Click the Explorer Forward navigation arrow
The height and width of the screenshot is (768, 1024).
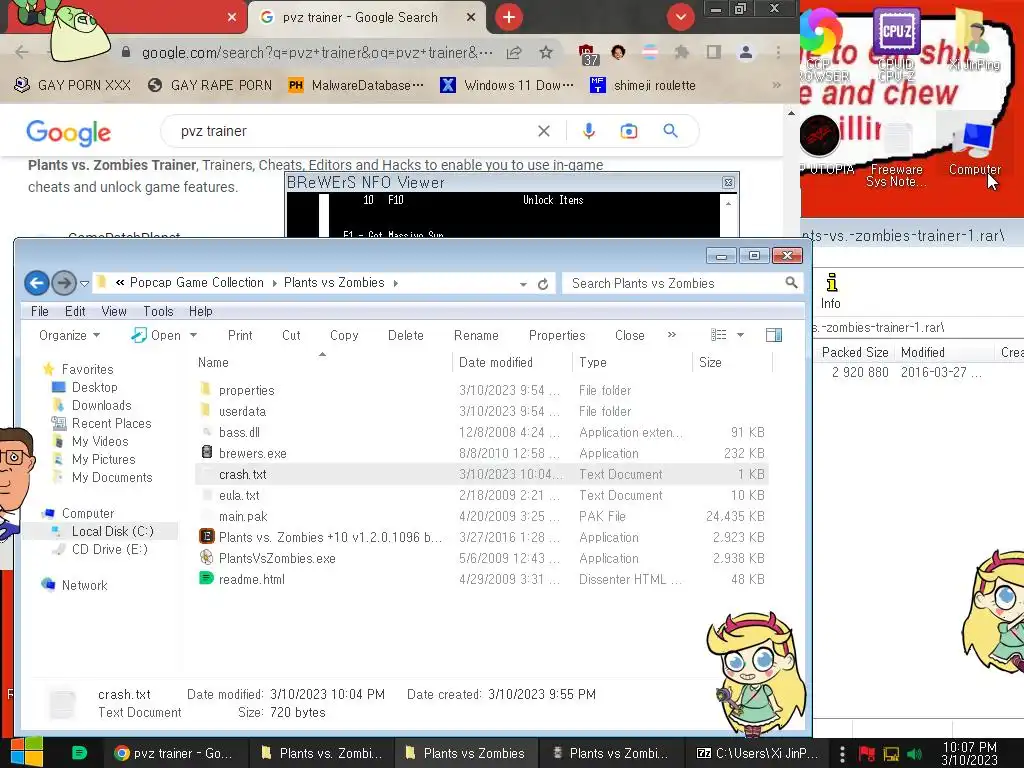pyautogui.click(x=63, y=283)
